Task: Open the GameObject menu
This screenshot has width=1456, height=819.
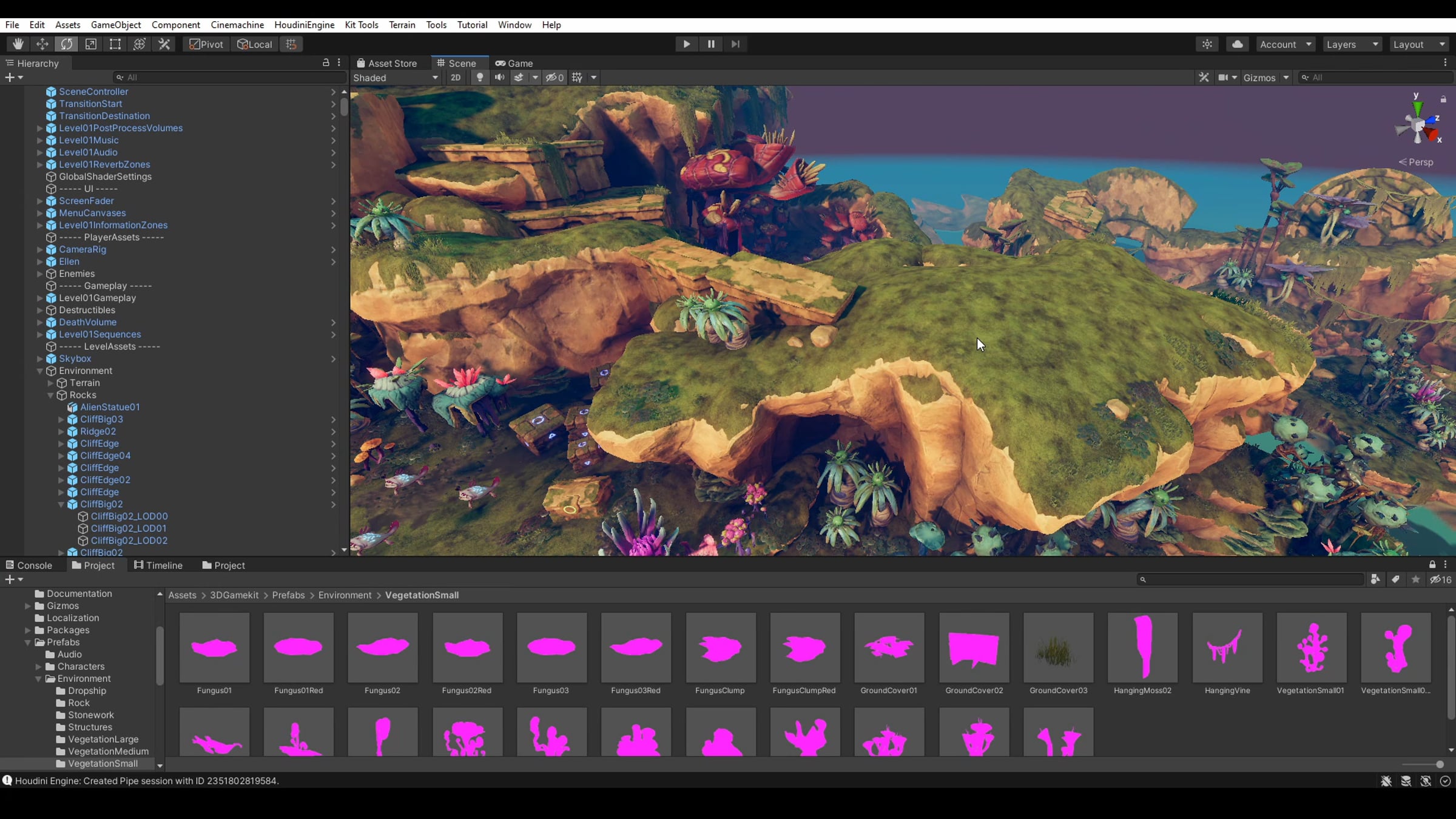Action: (116, 25)
